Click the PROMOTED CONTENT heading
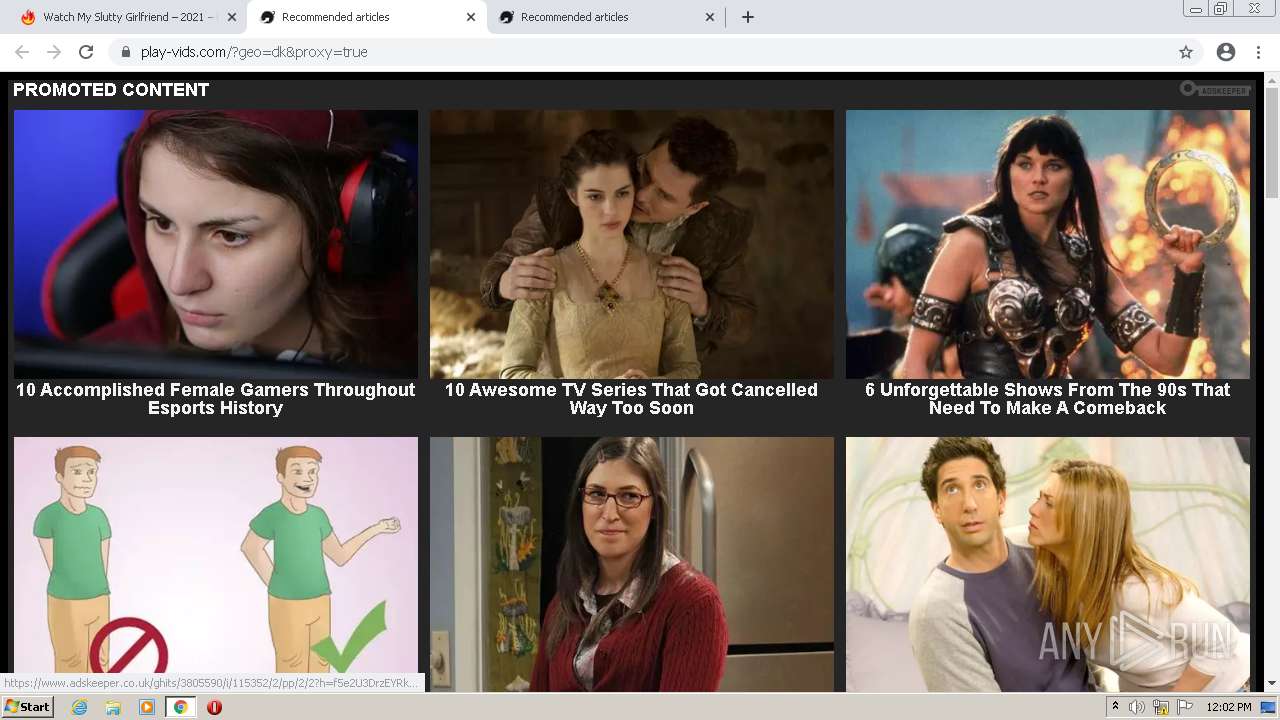1280x720 pixels. (111, 90)
